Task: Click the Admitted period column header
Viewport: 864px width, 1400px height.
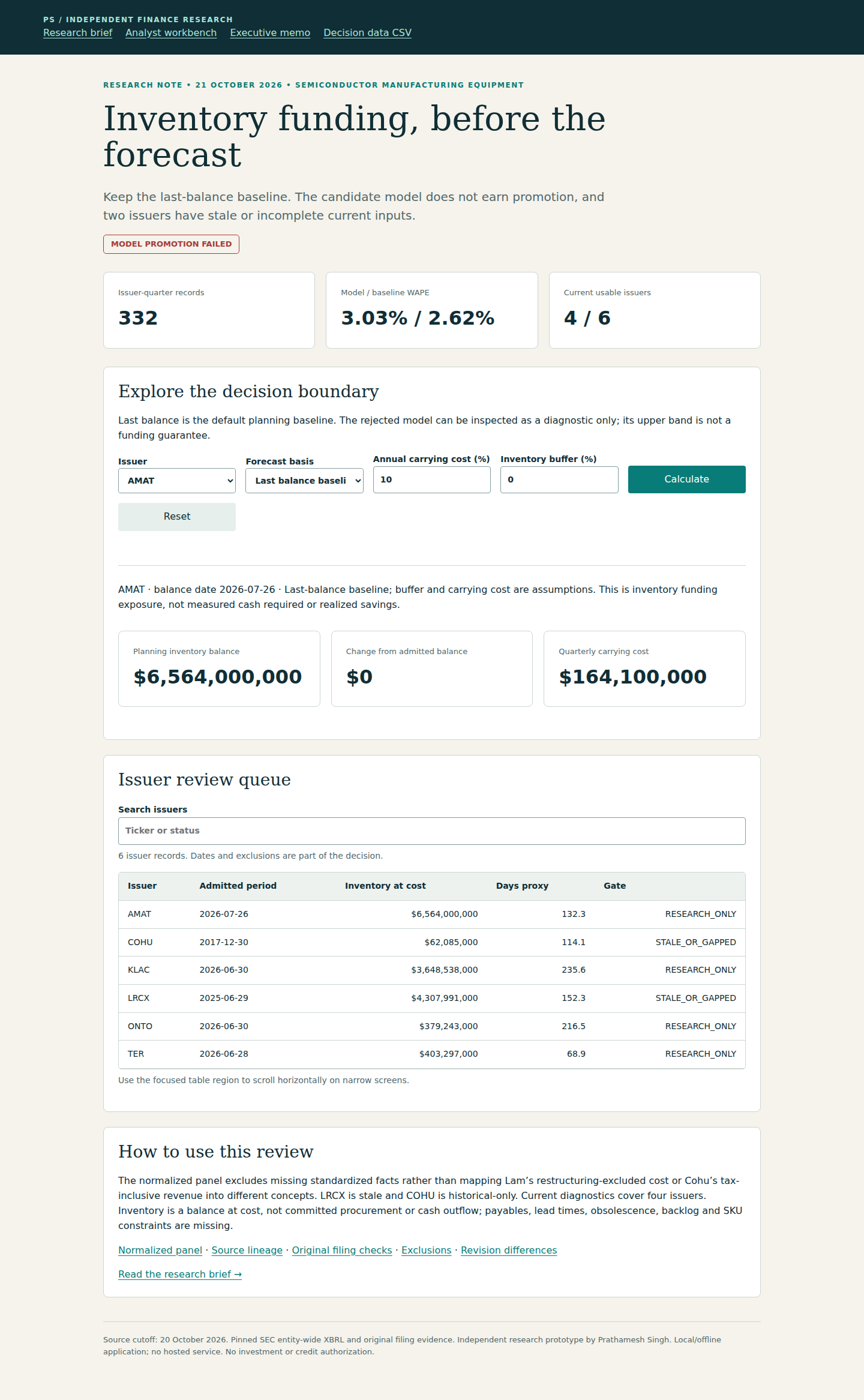Action: (238, 886)
